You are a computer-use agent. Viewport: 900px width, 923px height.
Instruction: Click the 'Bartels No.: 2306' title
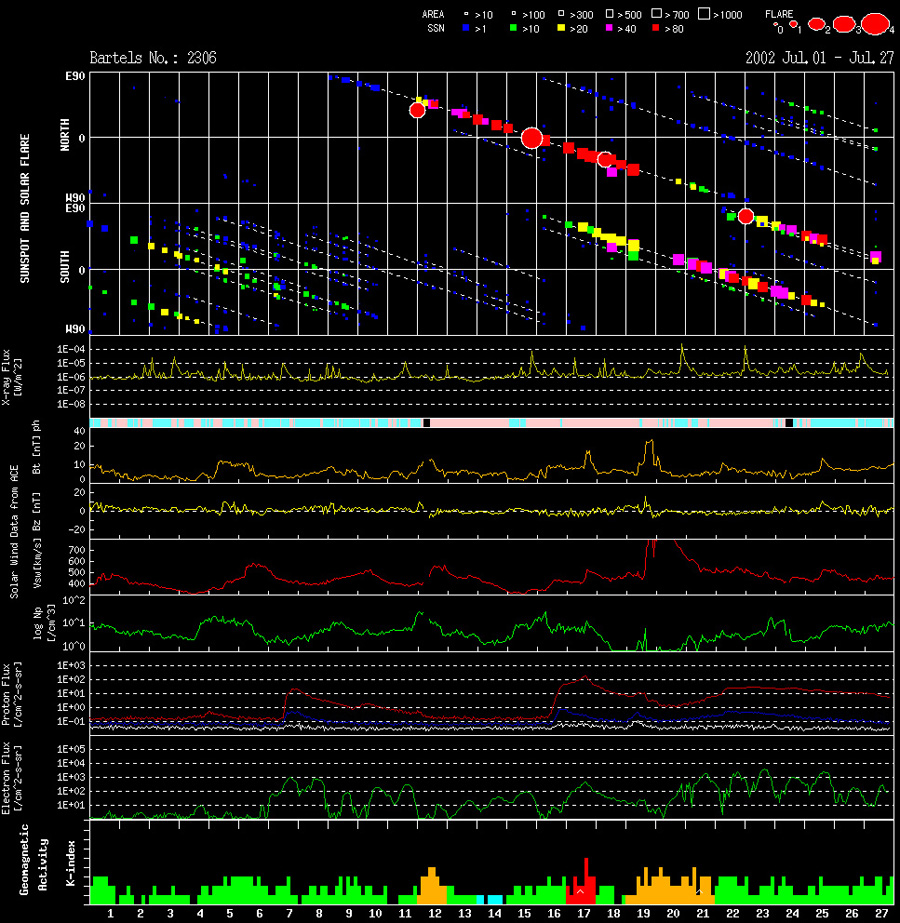coord(153,58)
